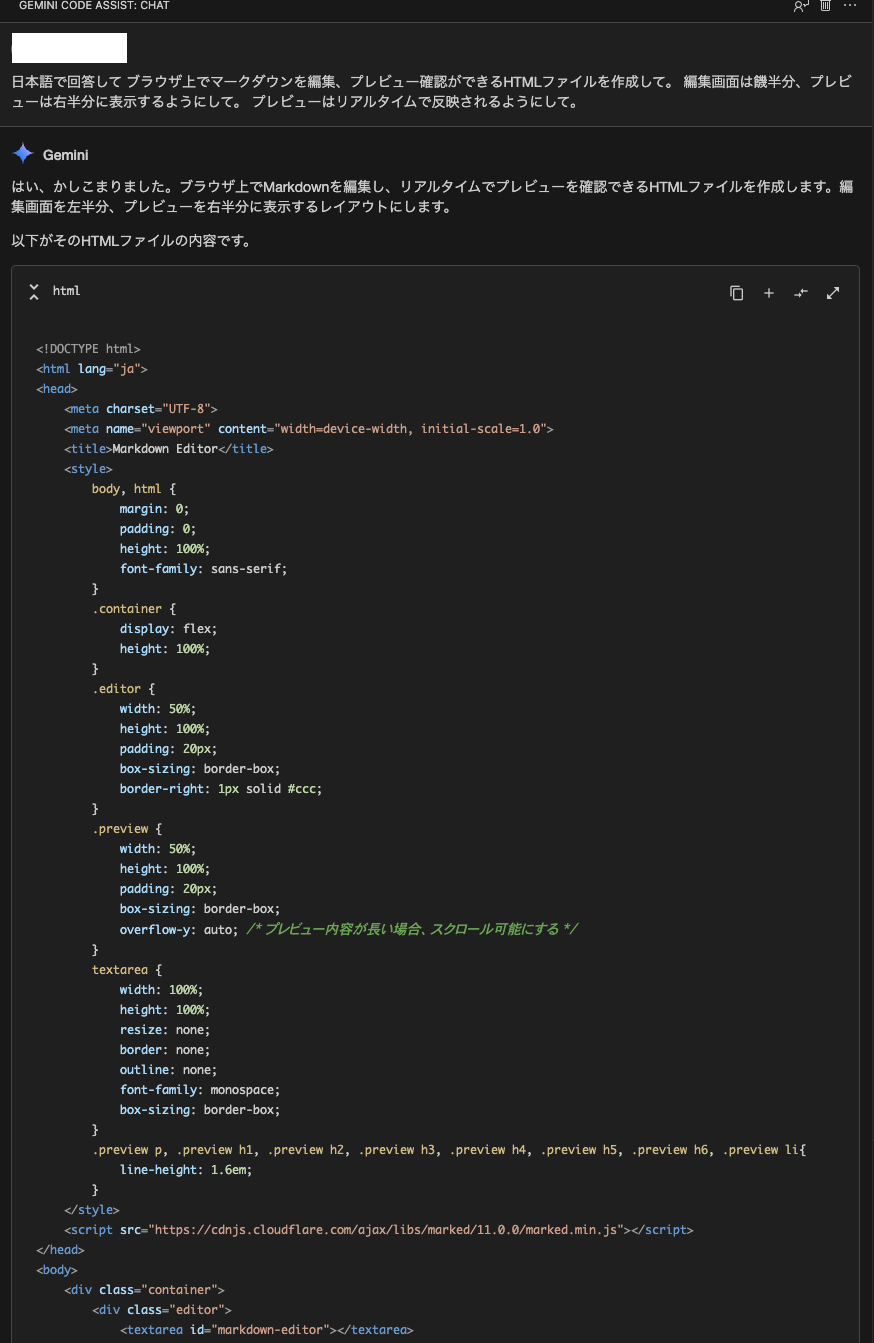Click the meta viewport code line

tap(309, 429)
